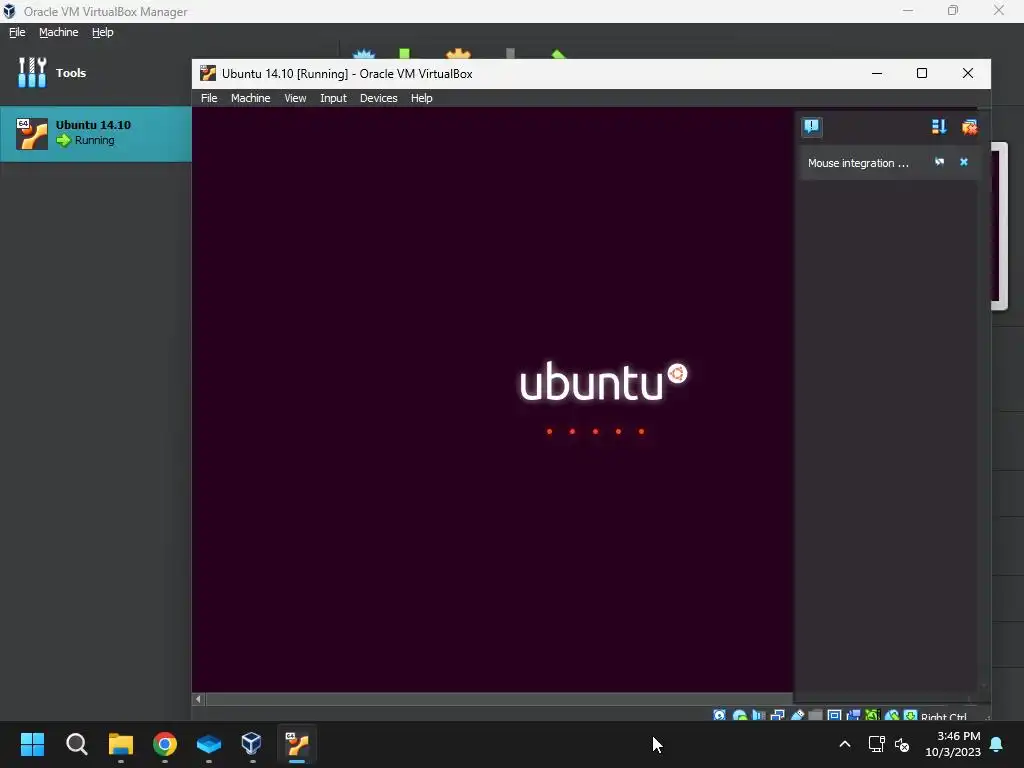The width and height of the screenshot is (1024, 768).
Task: Click the hard disk status bar indicator
Action: coord(719,715)
